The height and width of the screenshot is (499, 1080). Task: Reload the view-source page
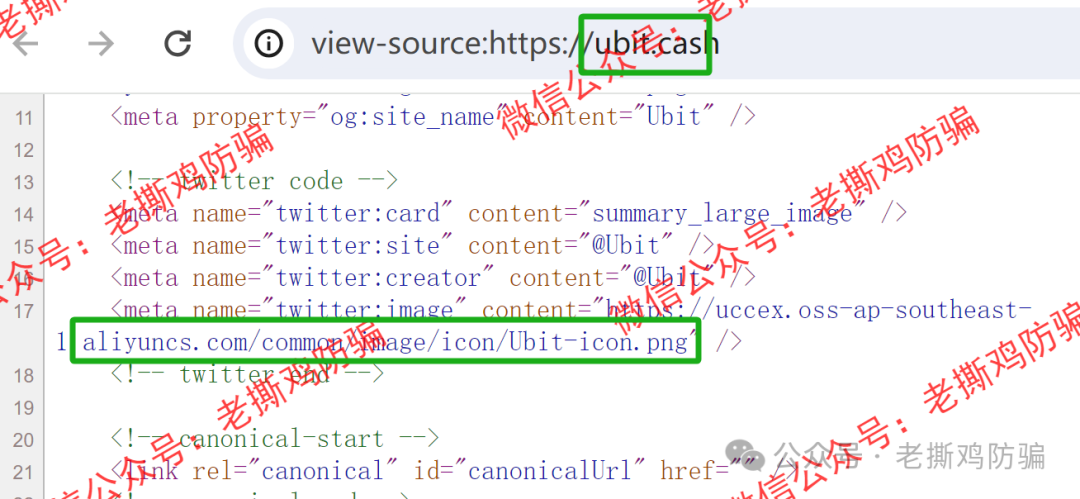coord(177,43)
